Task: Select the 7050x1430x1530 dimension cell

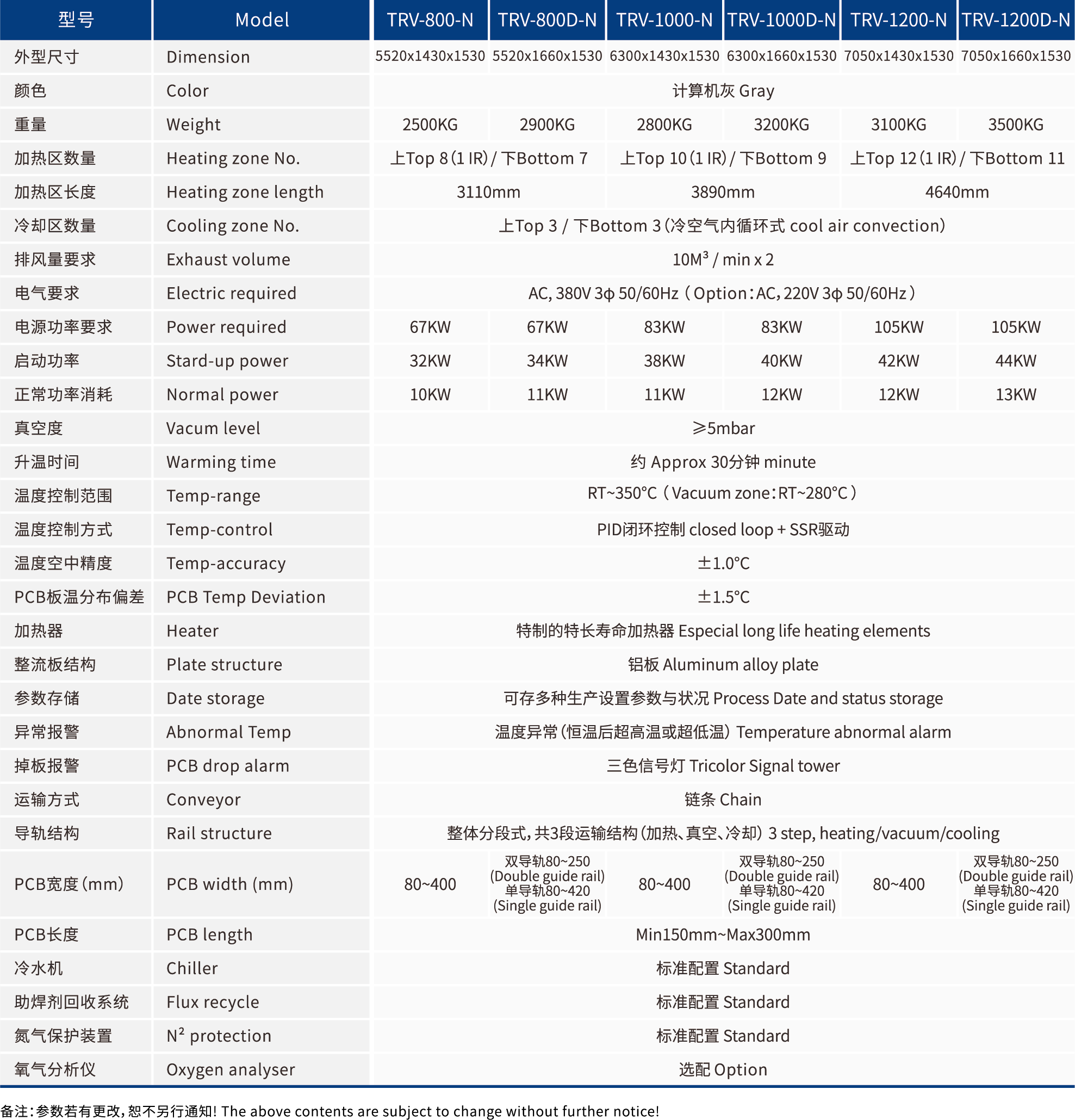Action: tap(898, 56)
